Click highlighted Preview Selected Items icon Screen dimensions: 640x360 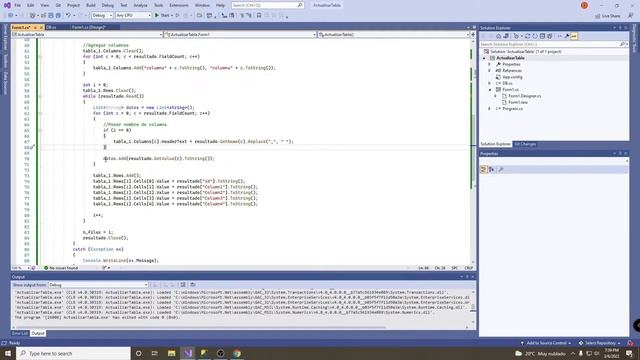[x=574, y=36]
